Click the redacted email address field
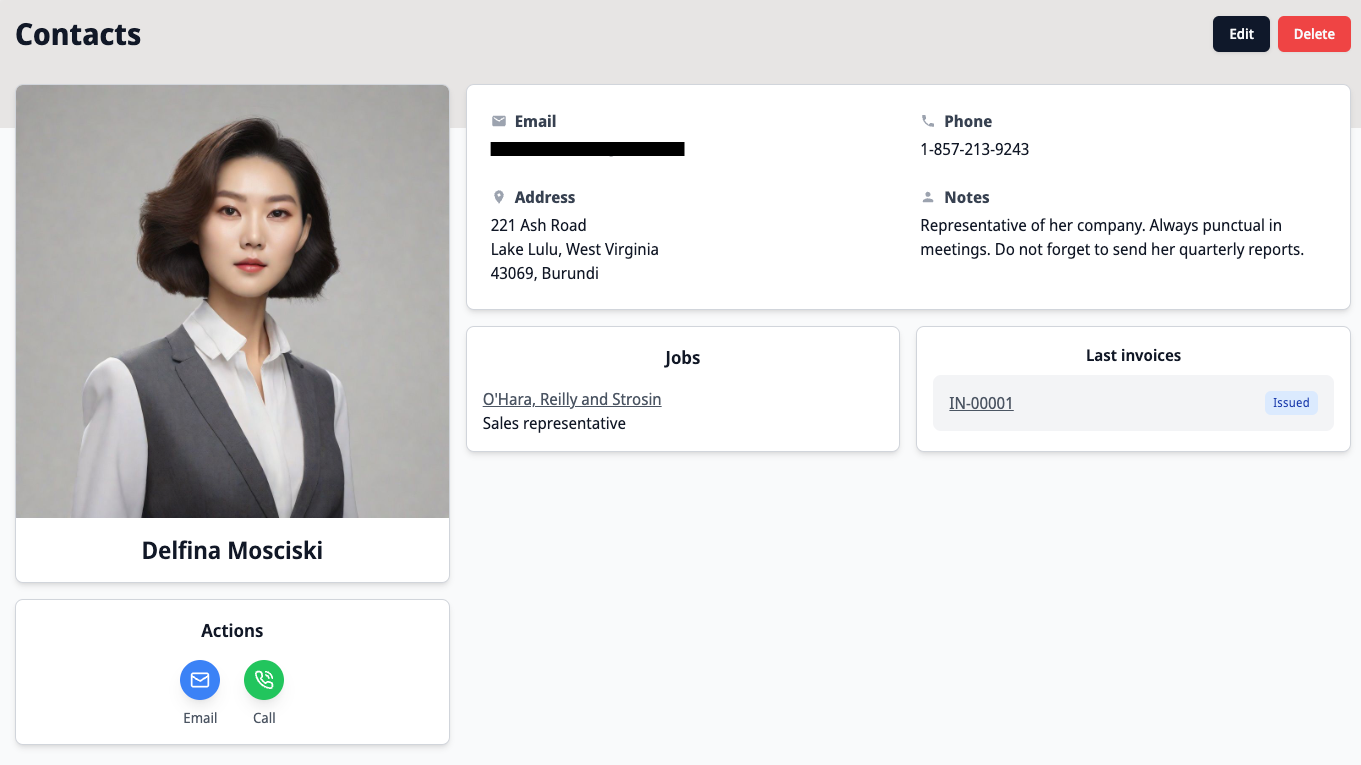Viewport: 1361px width, 765px height. (587, 148)
